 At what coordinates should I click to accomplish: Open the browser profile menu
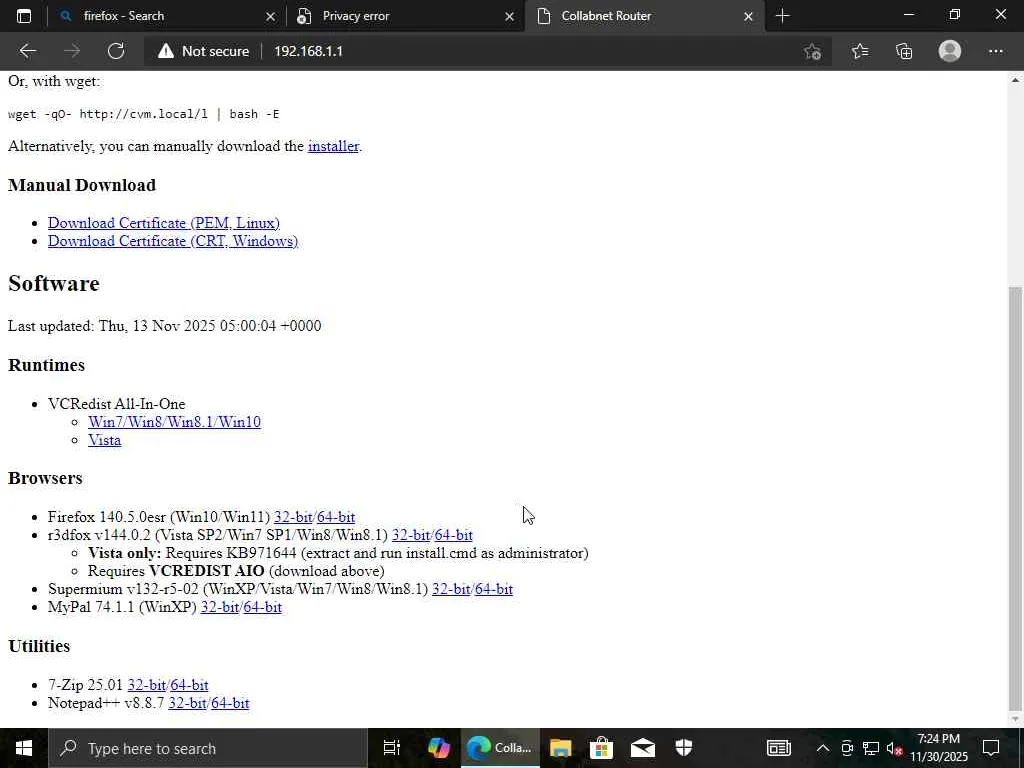click(x=950, y=51)
